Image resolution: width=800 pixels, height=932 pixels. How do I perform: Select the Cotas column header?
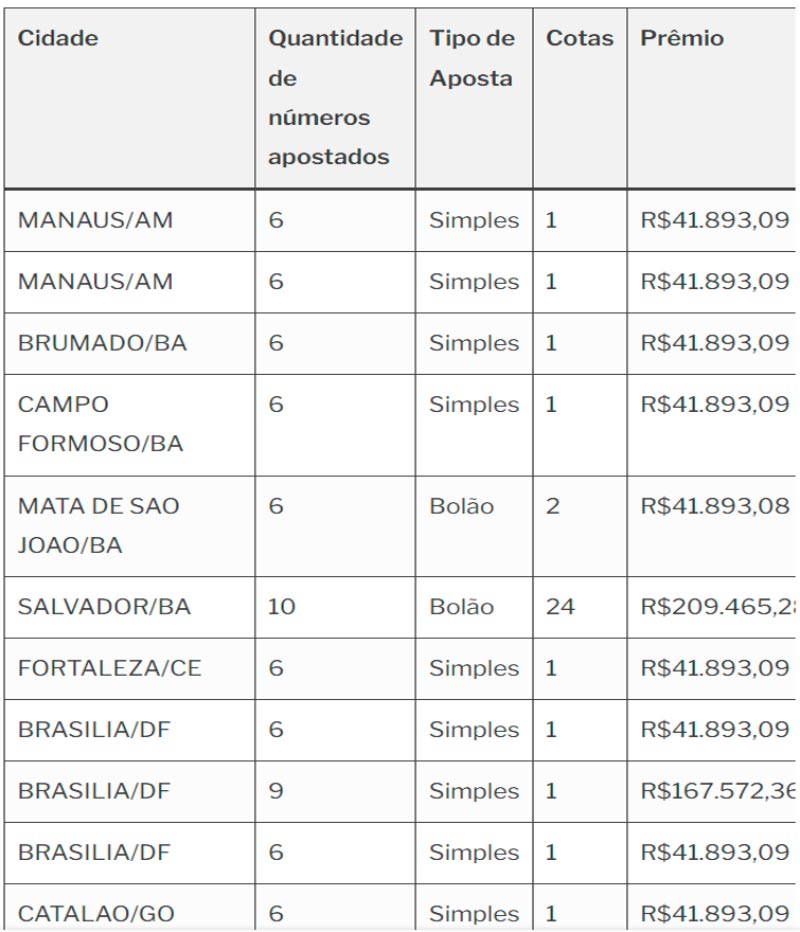tap(580, 39)
